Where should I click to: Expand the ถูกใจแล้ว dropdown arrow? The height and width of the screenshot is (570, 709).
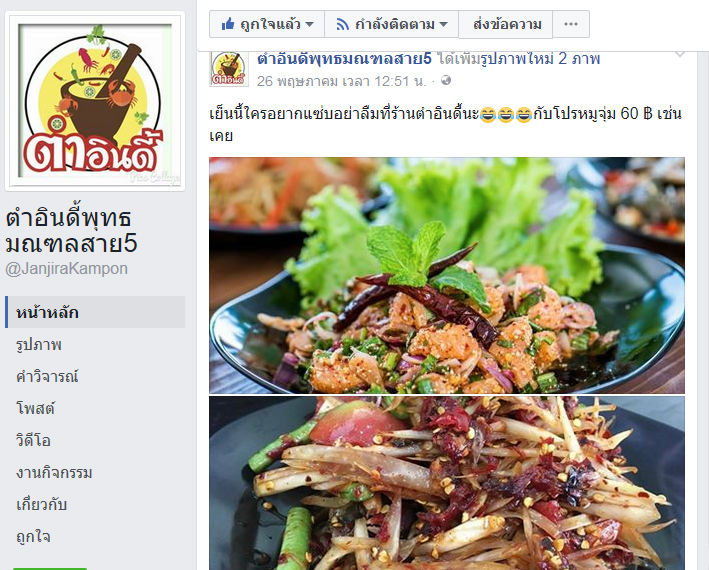pyautogui.click(x=310, y=24)
